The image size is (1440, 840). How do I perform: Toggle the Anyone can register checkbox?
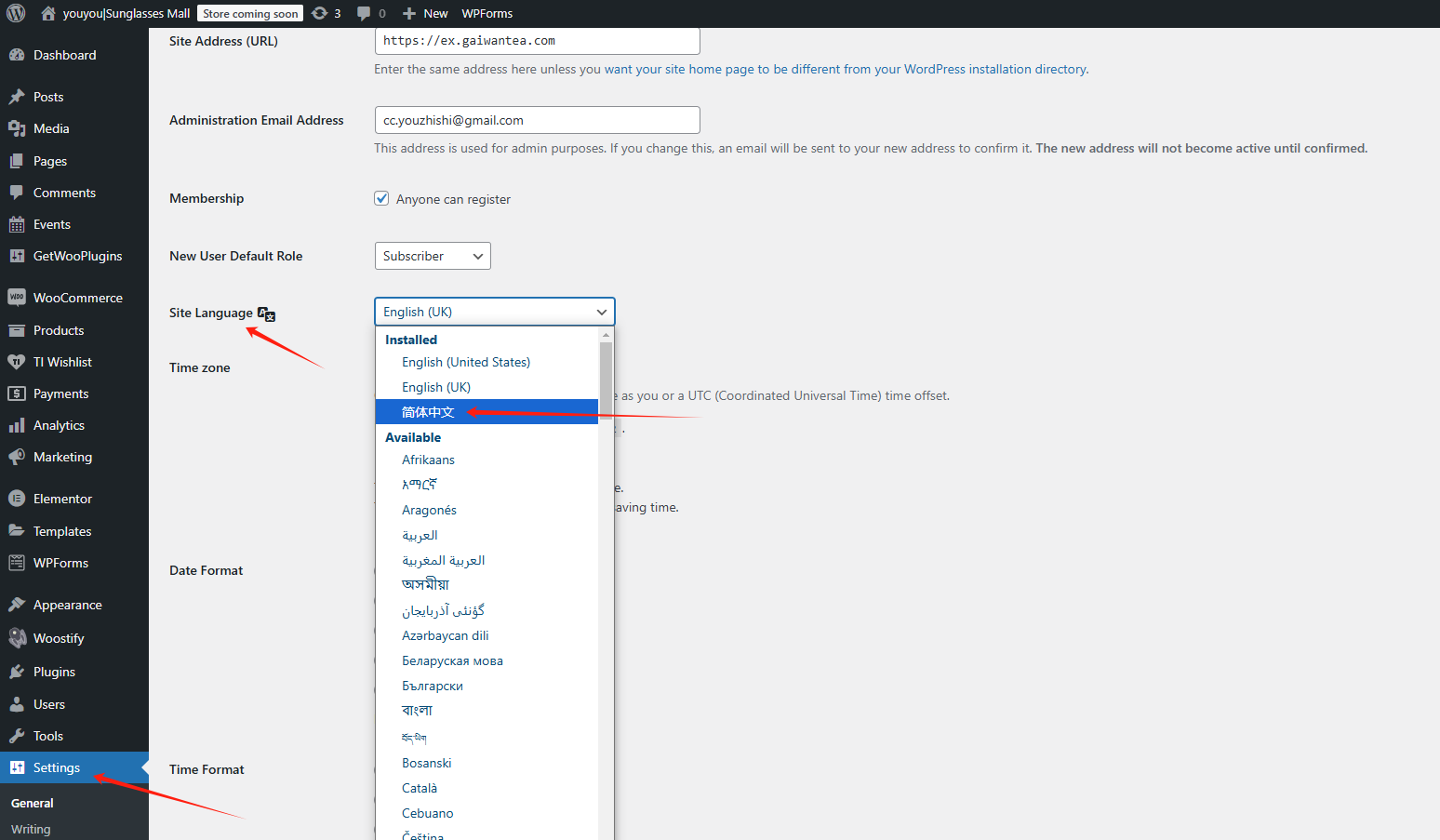click(x=381, y=198)
